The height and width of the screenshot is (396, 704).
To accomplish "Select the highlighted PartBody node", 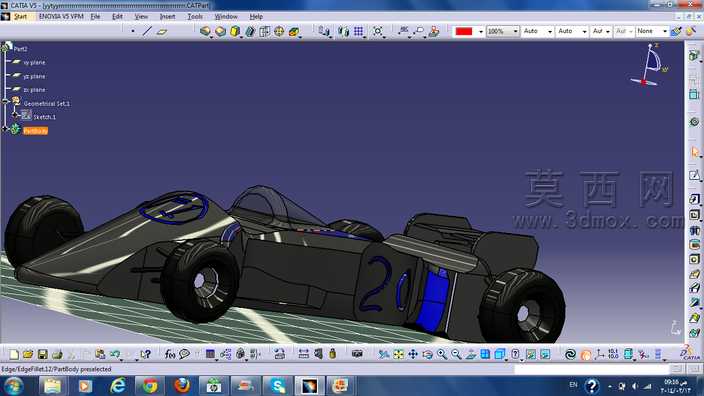I will (35, 131).
